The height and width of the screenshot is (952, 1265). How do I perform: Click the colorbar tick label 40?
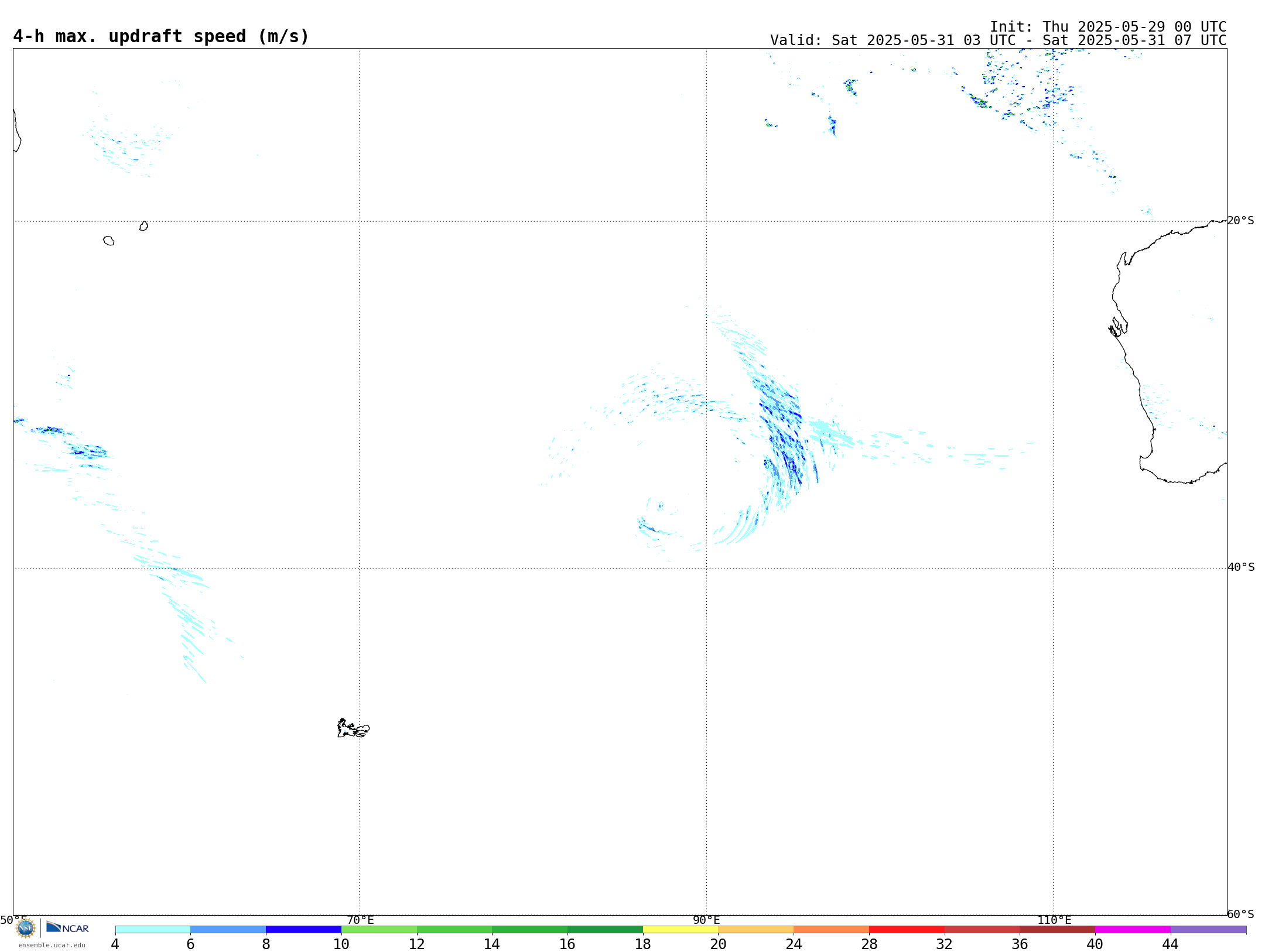pyautogui.click(x=1095, y=944)
